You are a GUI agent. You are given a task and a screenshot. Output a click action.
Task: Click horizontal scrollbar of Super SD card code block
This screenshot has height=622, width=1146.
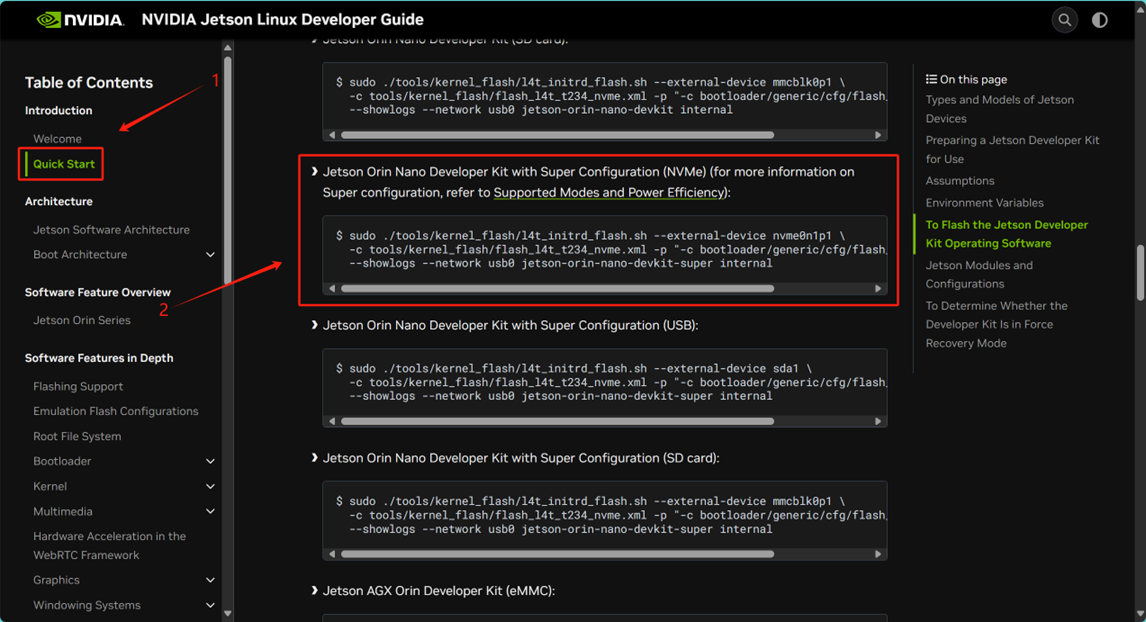pos(557,554)
